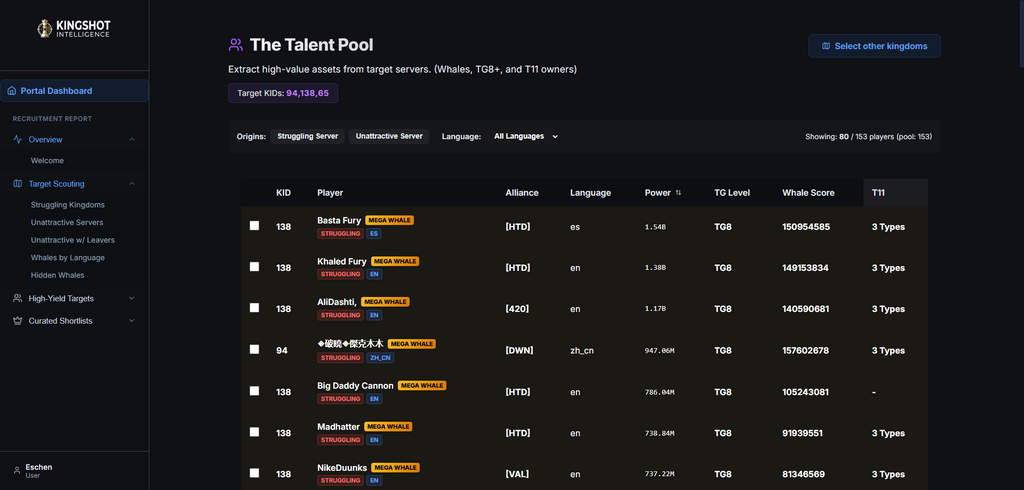Click the home icon beside Portal Dashboard
1024x490 pixels.
[x=11, y=91]
